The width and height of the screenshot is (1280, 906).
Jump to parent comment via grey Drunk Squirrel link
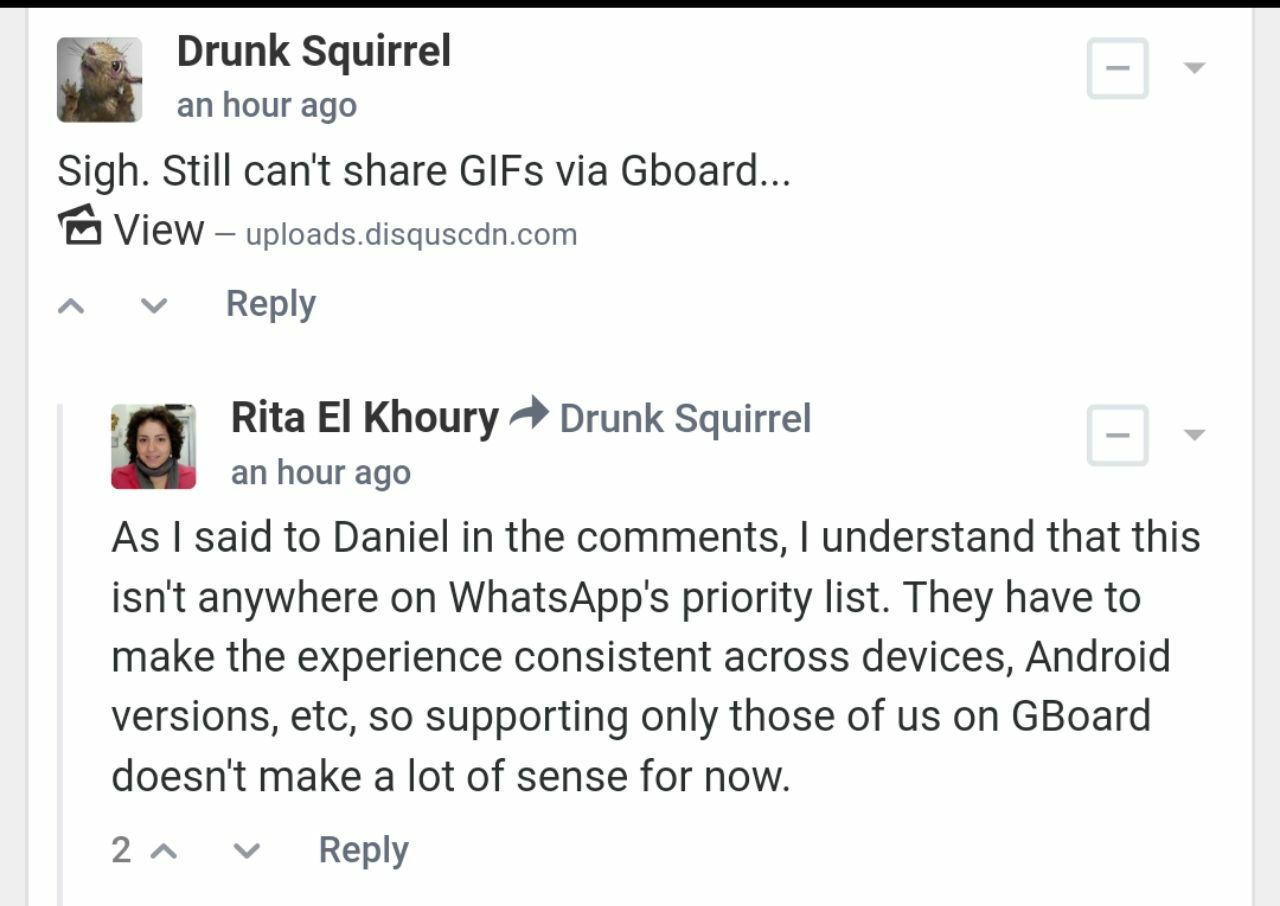685,419
